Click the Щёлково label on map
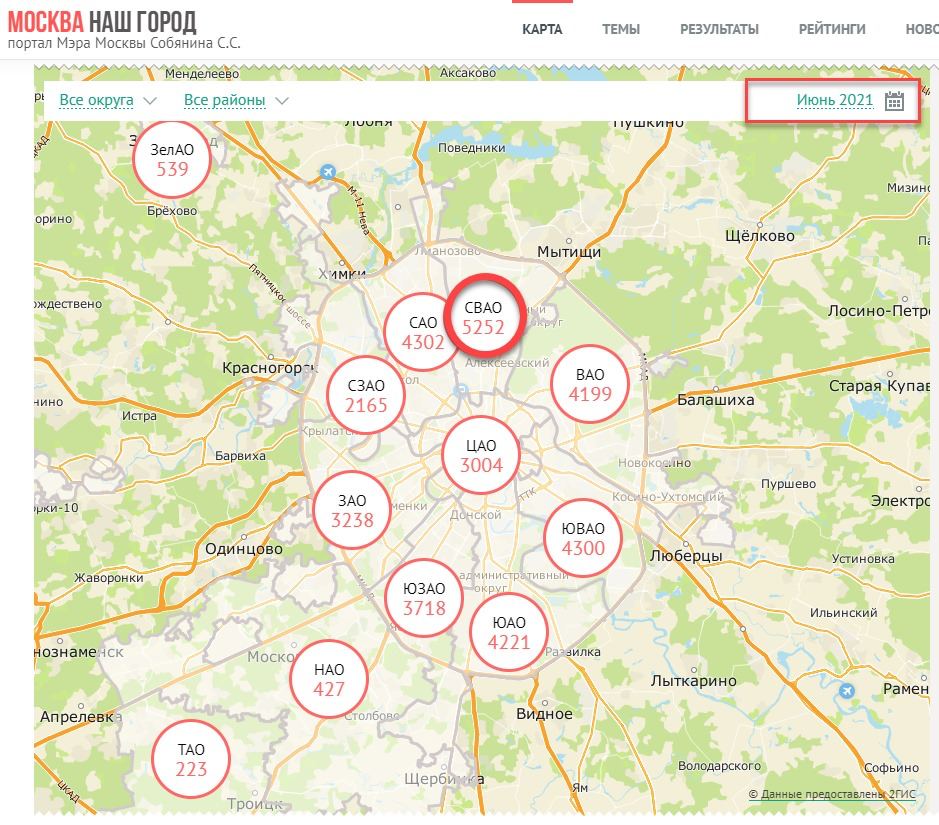The height and width of the screenshot is (825, 939). click(760, 236)
